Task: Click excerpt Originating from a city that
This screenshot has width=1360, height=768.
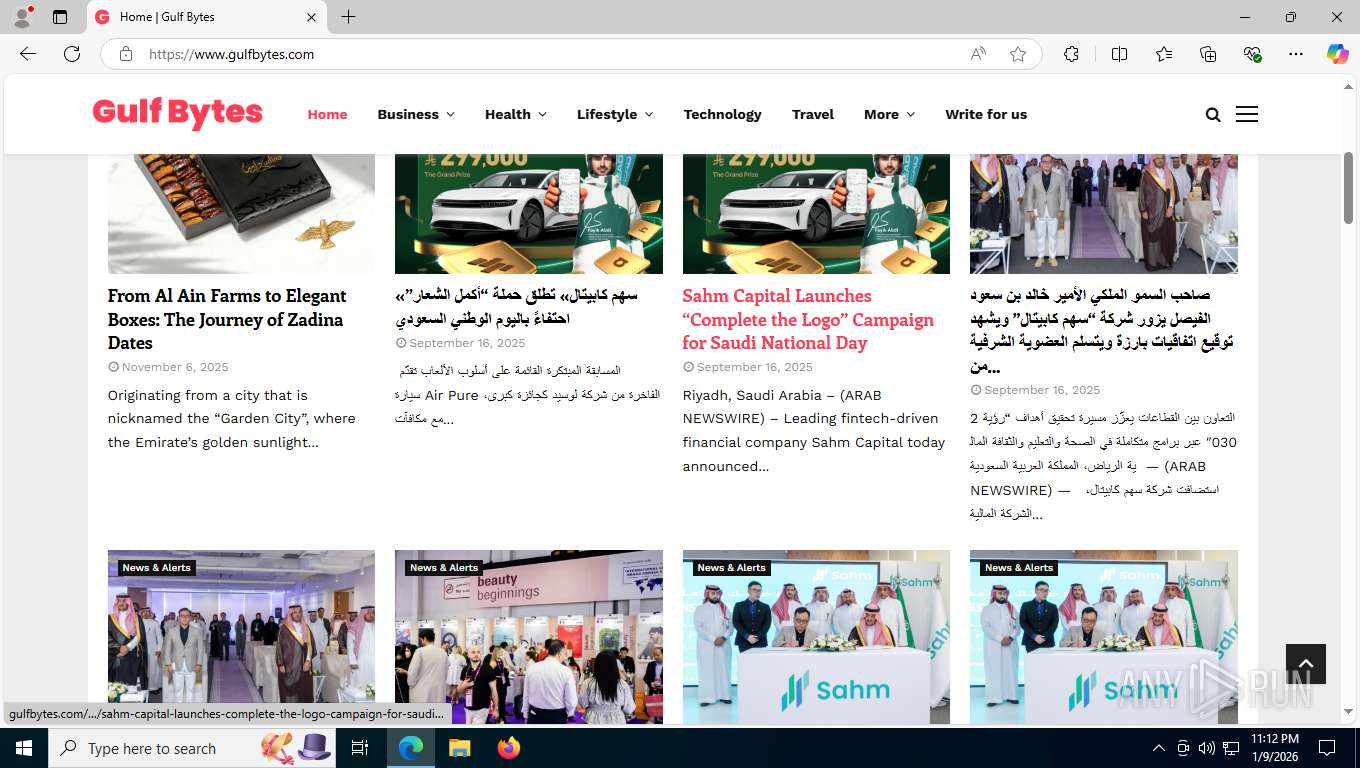Action: 232,418
